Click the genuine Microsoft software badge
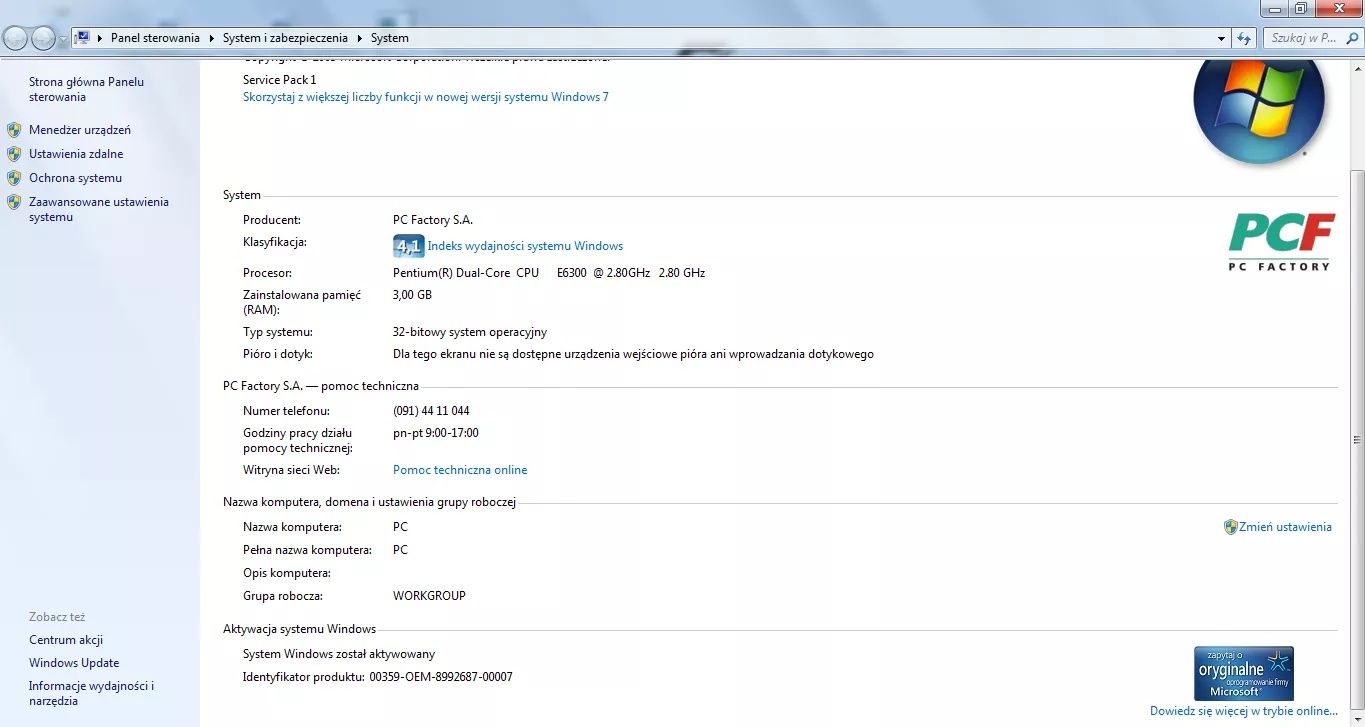 tap(1244, 673)
